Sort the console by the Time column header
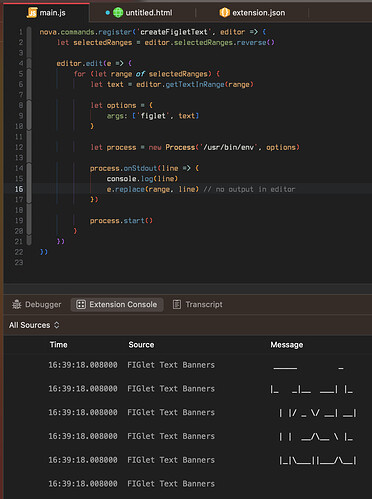Image resolution: width=372 pixels, height=499 pixels. click(x=59, y=345)
